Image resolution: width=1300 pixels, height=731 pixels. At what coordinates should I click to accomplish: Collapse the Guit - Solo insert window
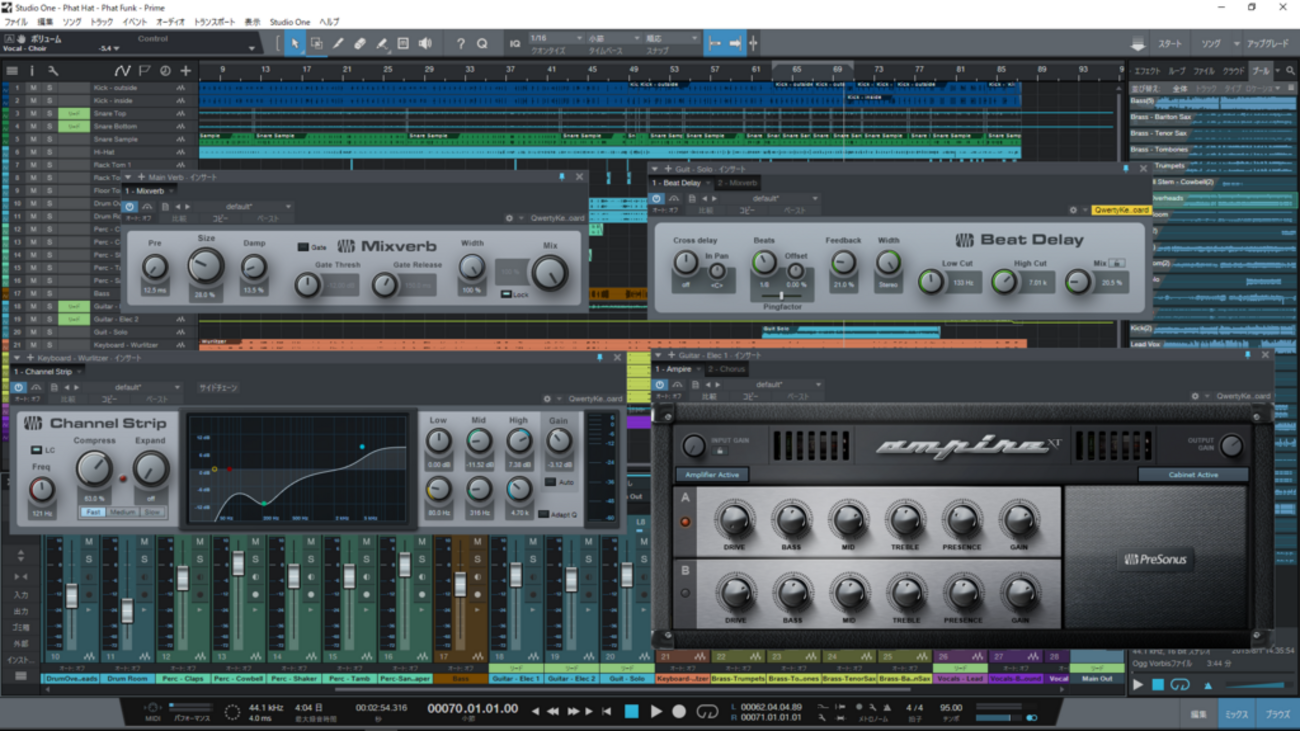click(x=657, y=169)
